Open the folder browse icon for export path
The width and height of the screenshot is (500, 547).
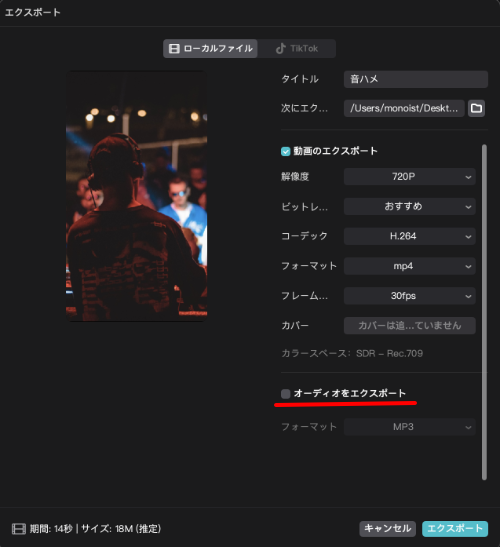[476, 108]
